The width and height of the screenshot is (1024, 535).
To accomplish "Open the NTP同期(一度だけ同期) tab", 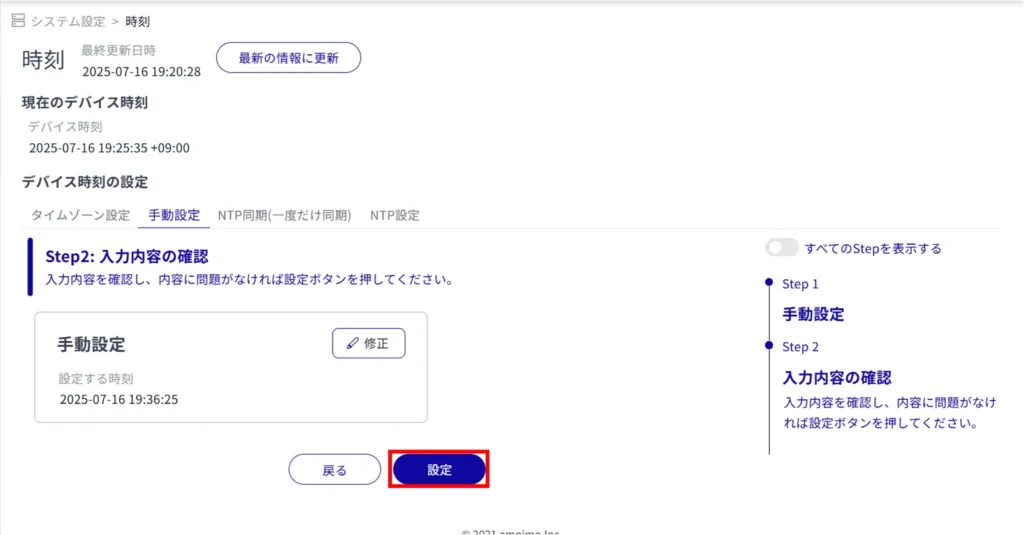I will pyautogui.click(x=284, y=215).
